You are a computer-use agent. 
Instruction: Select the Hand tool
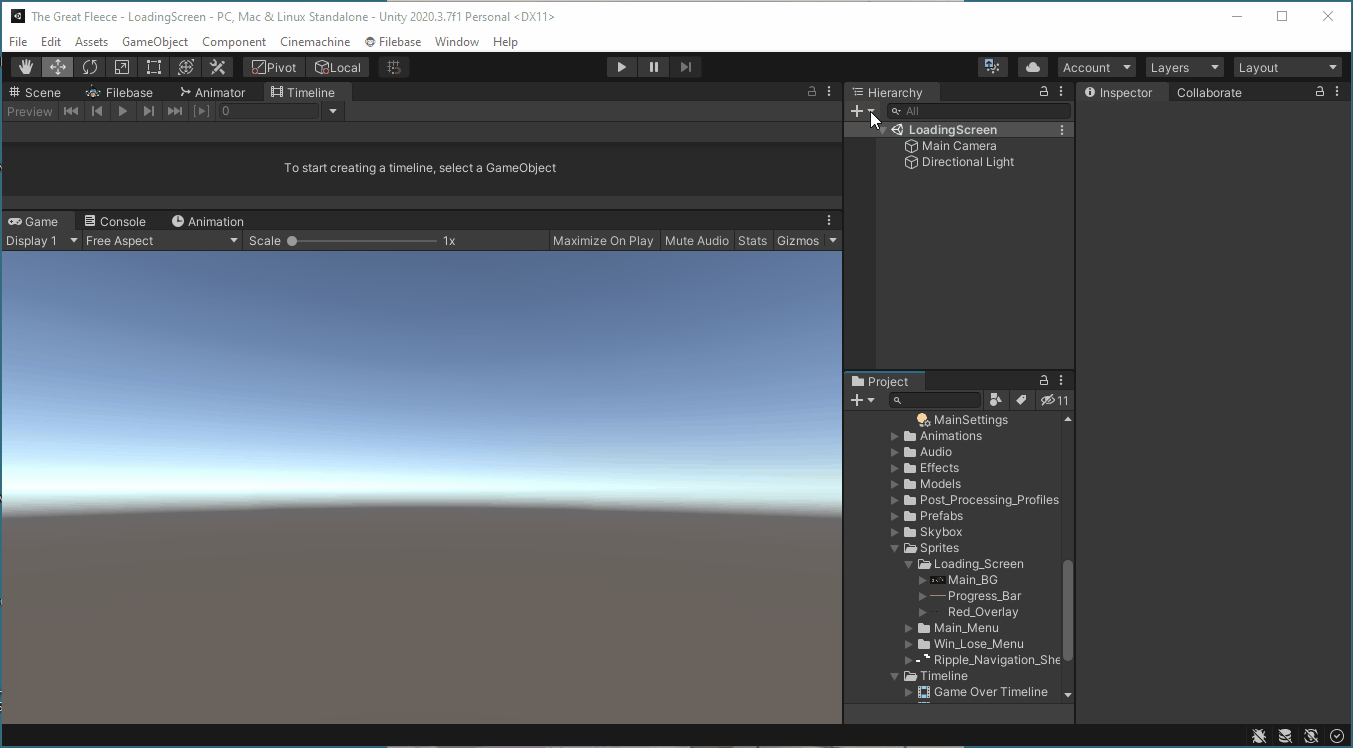[x=26, y=67]
